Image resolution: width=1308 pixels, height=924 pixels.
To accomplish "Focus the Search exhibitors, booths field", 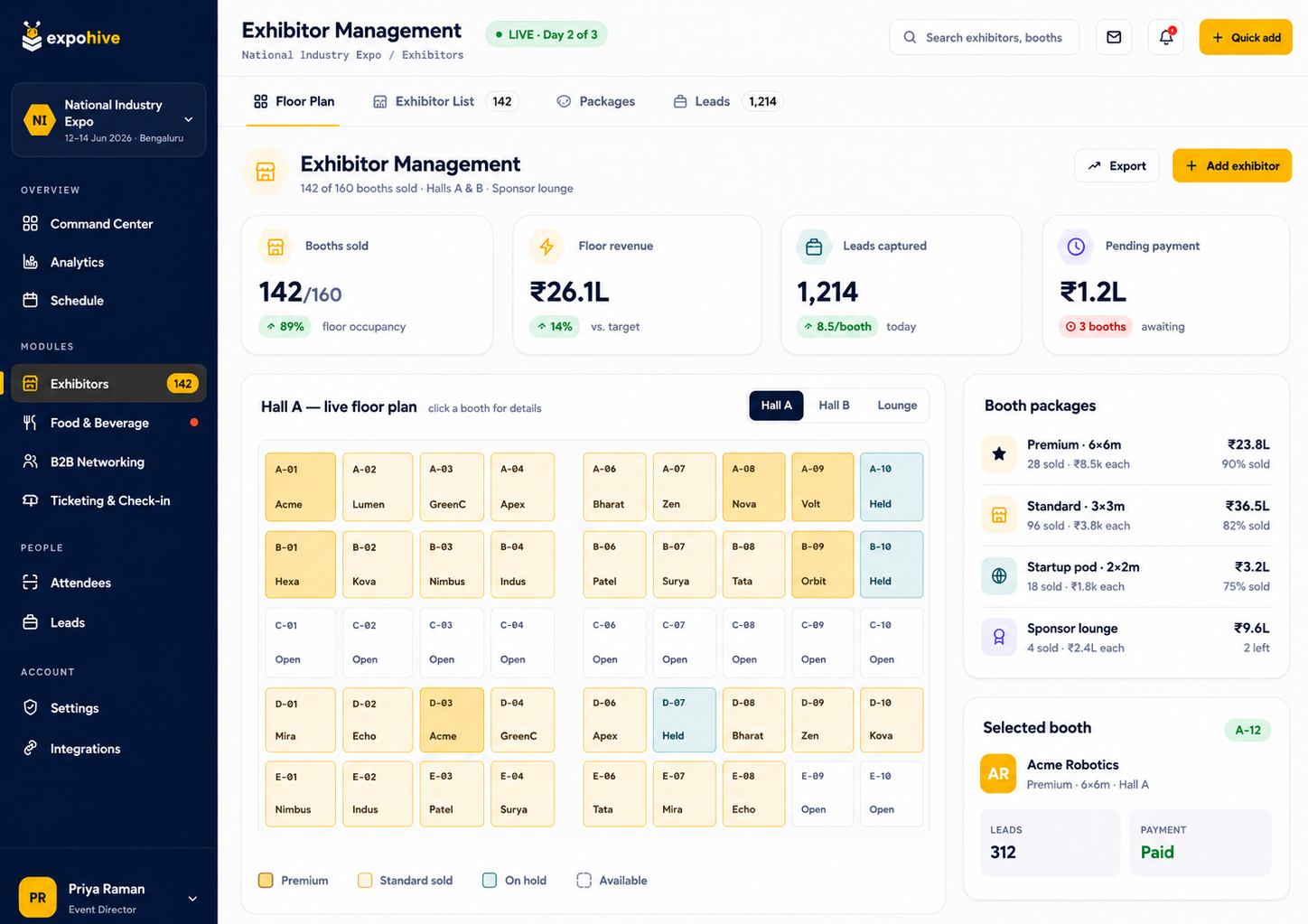I will tap(984, 37).
